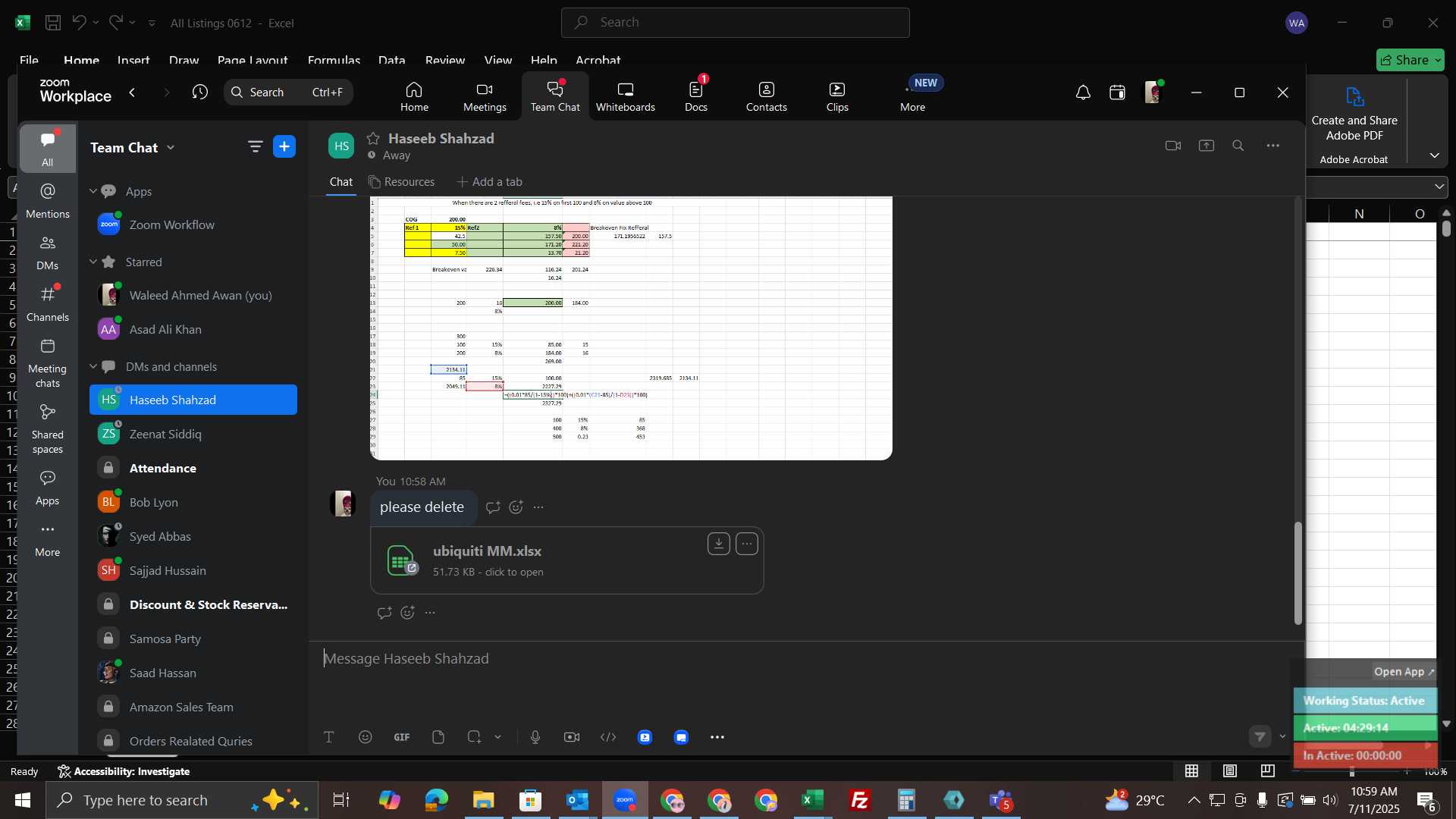The image size is (1456, 819).
Task: Open the Attendance channel
Action: (193, 468)
